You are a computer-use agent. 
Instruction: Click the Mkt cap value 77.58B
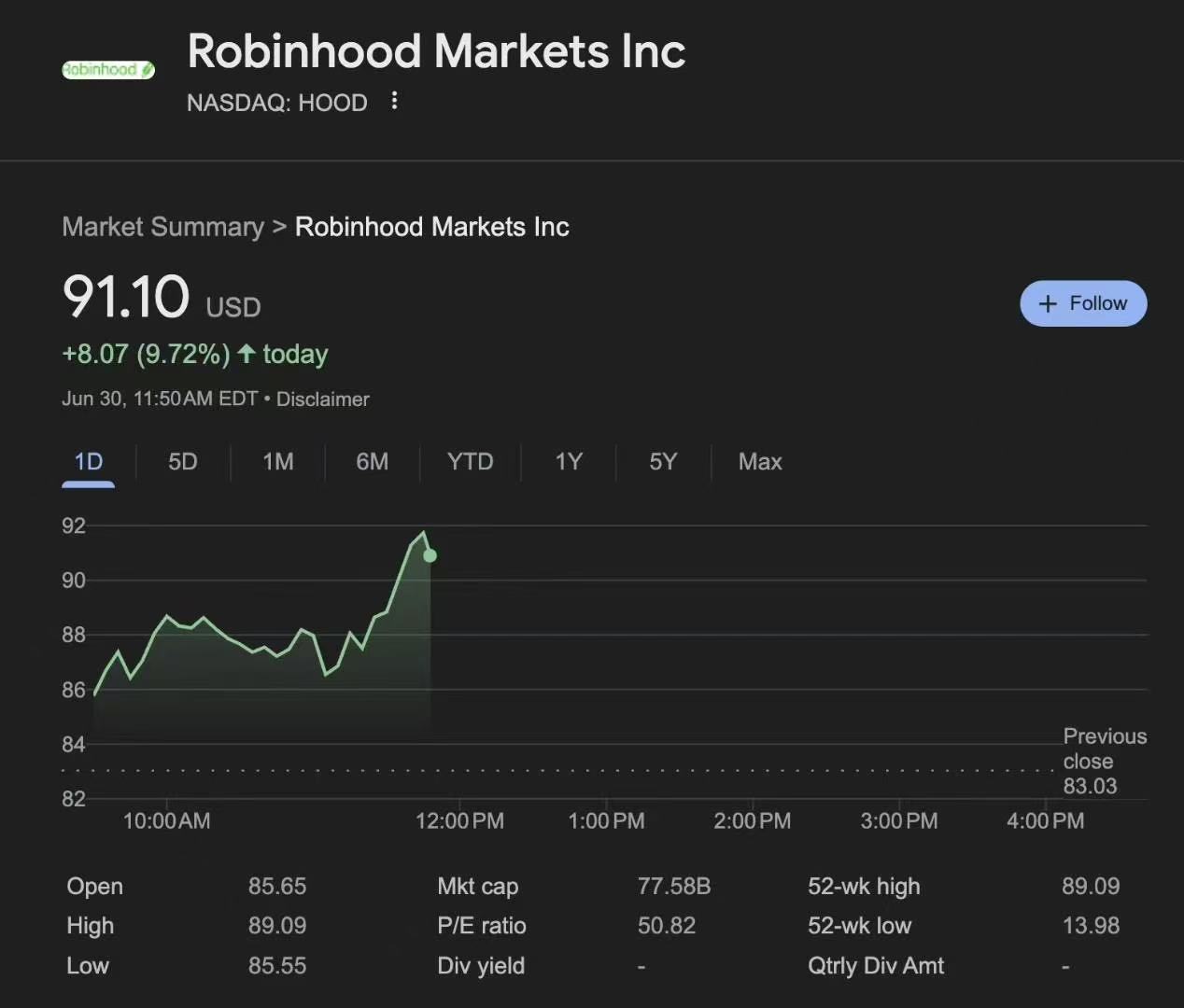[x=673, y=886]
